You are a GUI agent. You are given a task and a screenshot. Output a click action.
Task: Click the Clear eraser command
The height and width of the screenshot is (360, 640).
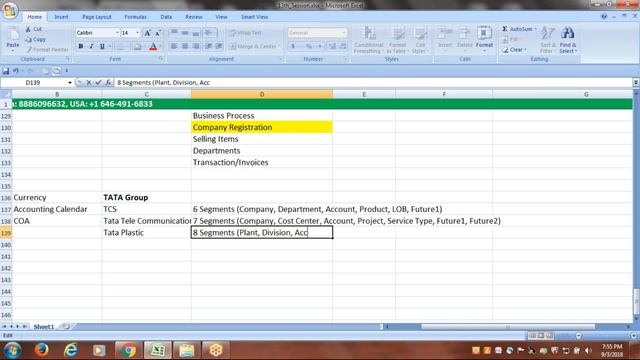[514, 49]
